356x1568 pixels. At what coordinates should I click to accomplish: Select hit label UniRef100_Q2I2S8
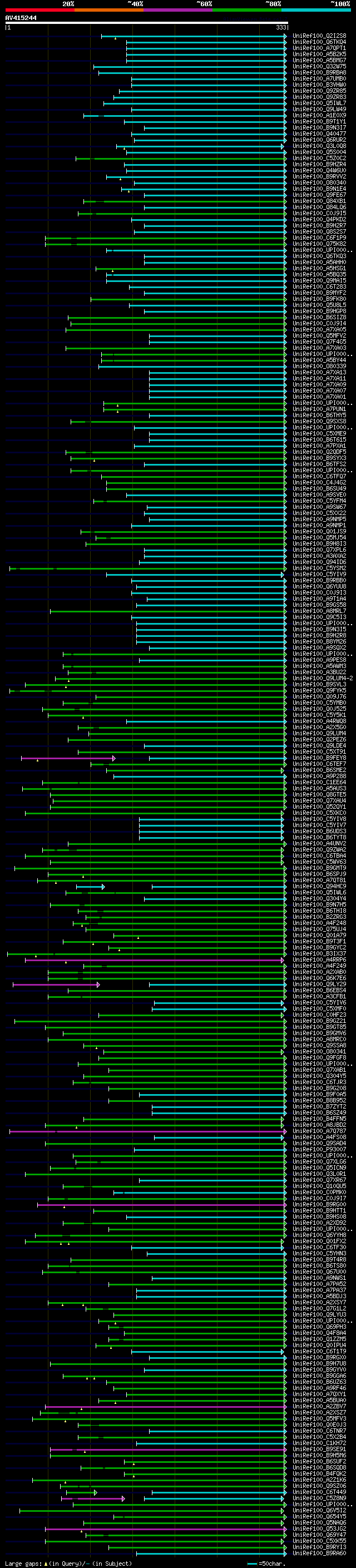pos(319,36)
